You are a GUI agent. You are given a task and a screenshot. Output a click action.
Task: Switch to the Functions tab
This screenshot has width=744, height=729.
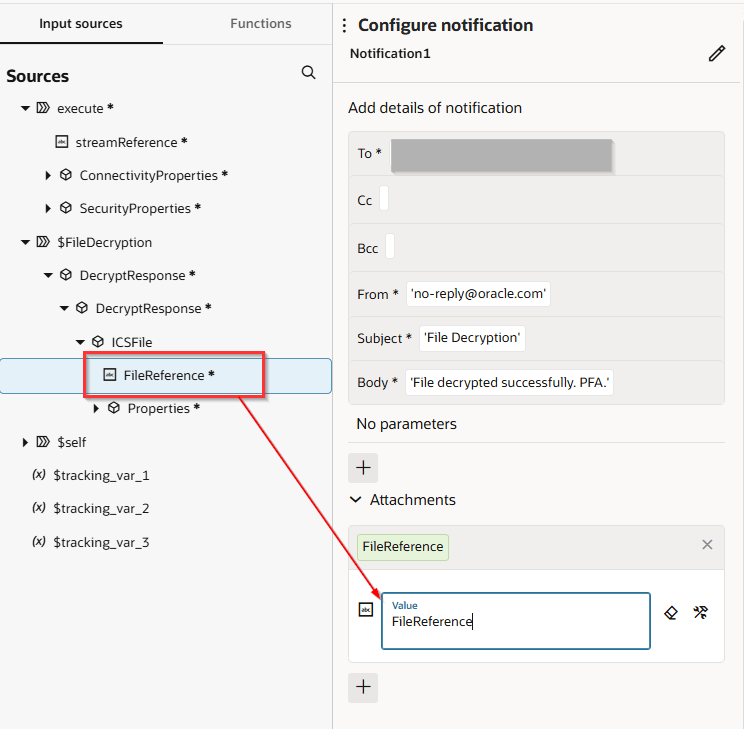click(x=260, y=23)
